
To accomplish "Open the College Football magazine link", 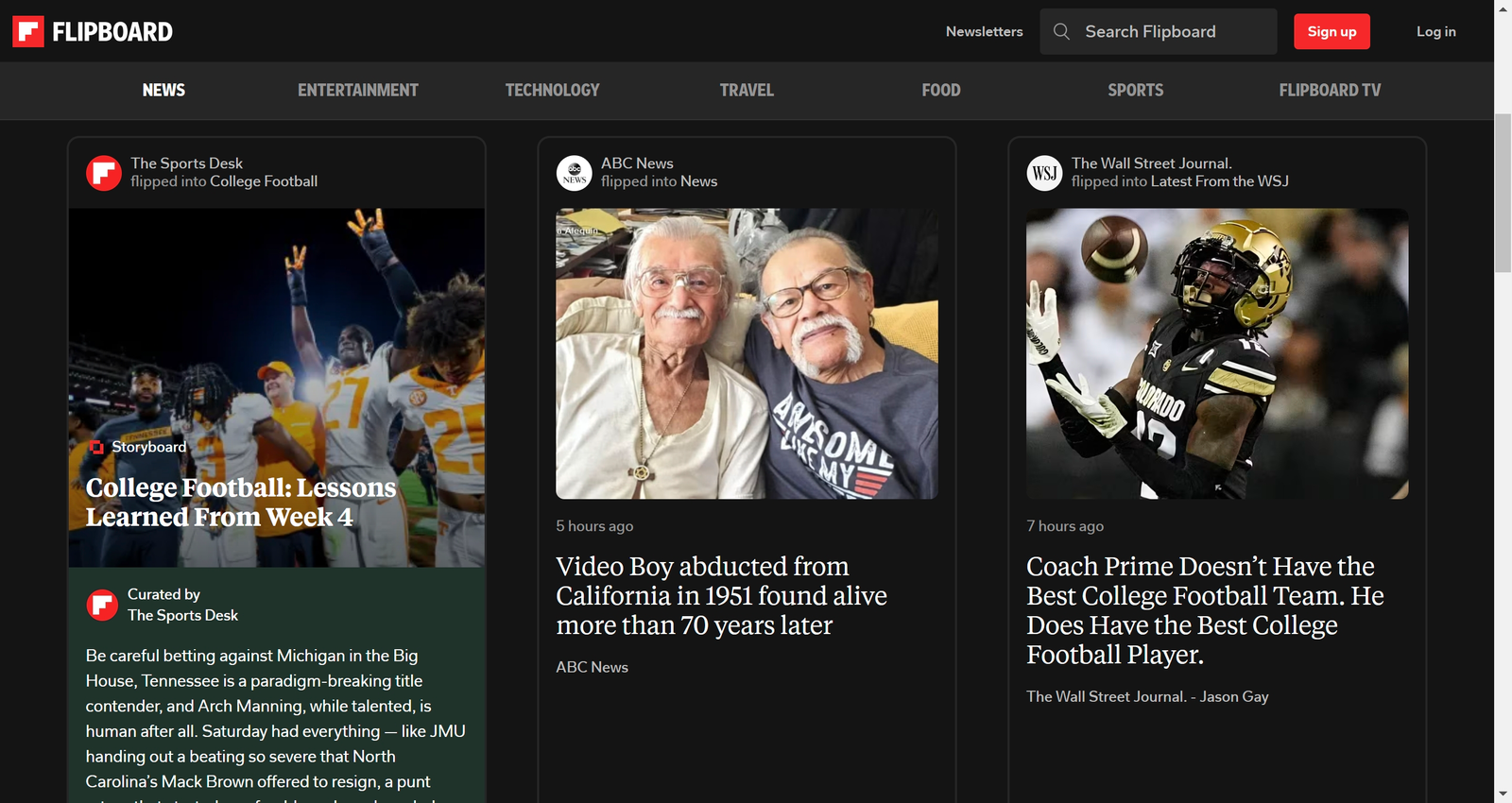I will click(x=264, y=181).
